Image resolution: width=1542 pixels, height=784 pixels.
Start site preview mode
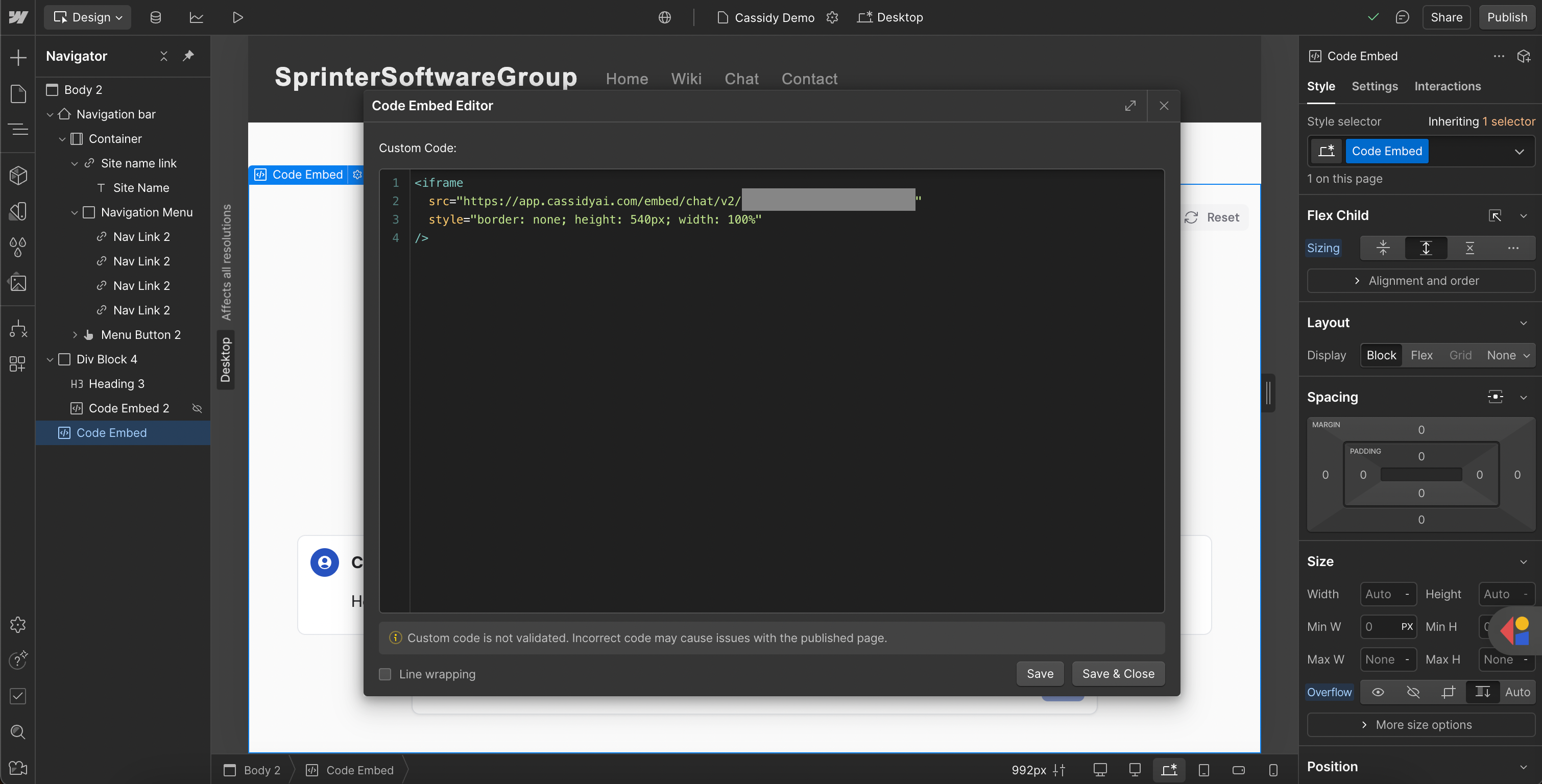(x=237, y=17)
